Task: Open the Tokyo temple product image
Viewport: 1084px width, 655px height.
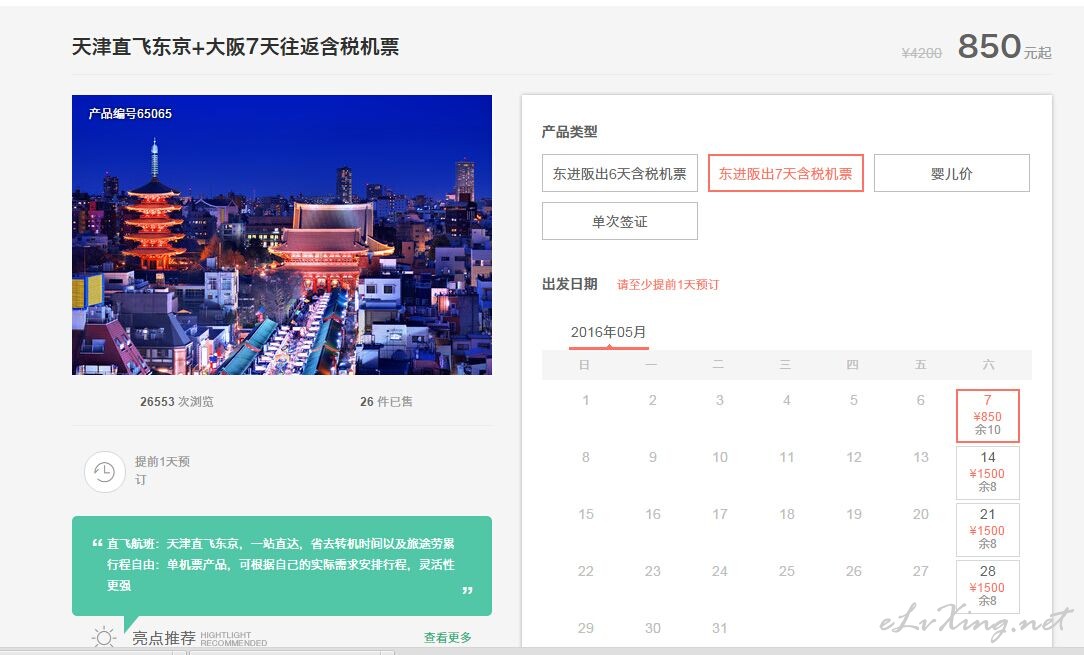Action: point(282,235)
